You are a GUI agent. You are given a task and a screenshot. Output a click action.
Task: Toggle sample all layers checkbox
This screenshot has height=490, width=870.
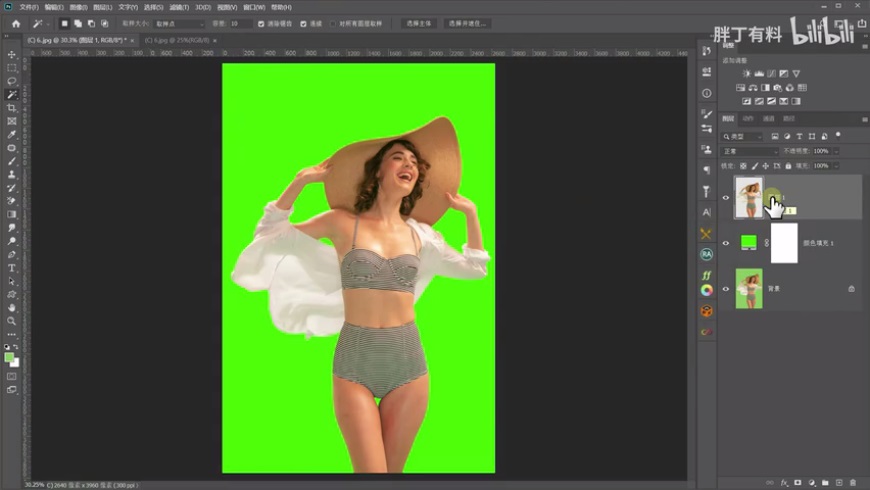(x=334, y=23)
